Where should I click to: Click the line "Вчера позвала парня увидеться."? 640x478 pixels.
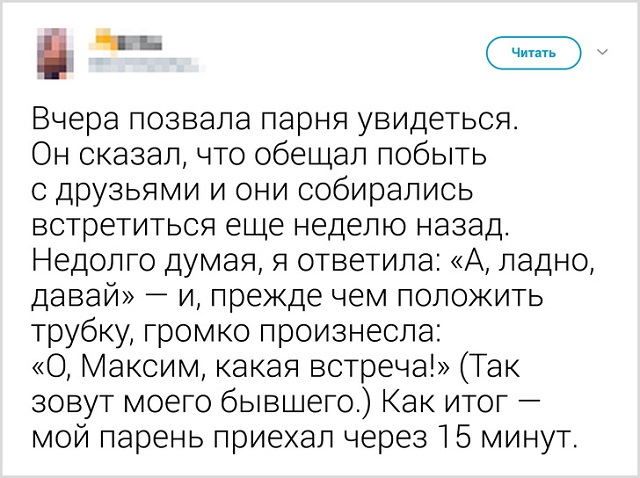pos(277,124)
